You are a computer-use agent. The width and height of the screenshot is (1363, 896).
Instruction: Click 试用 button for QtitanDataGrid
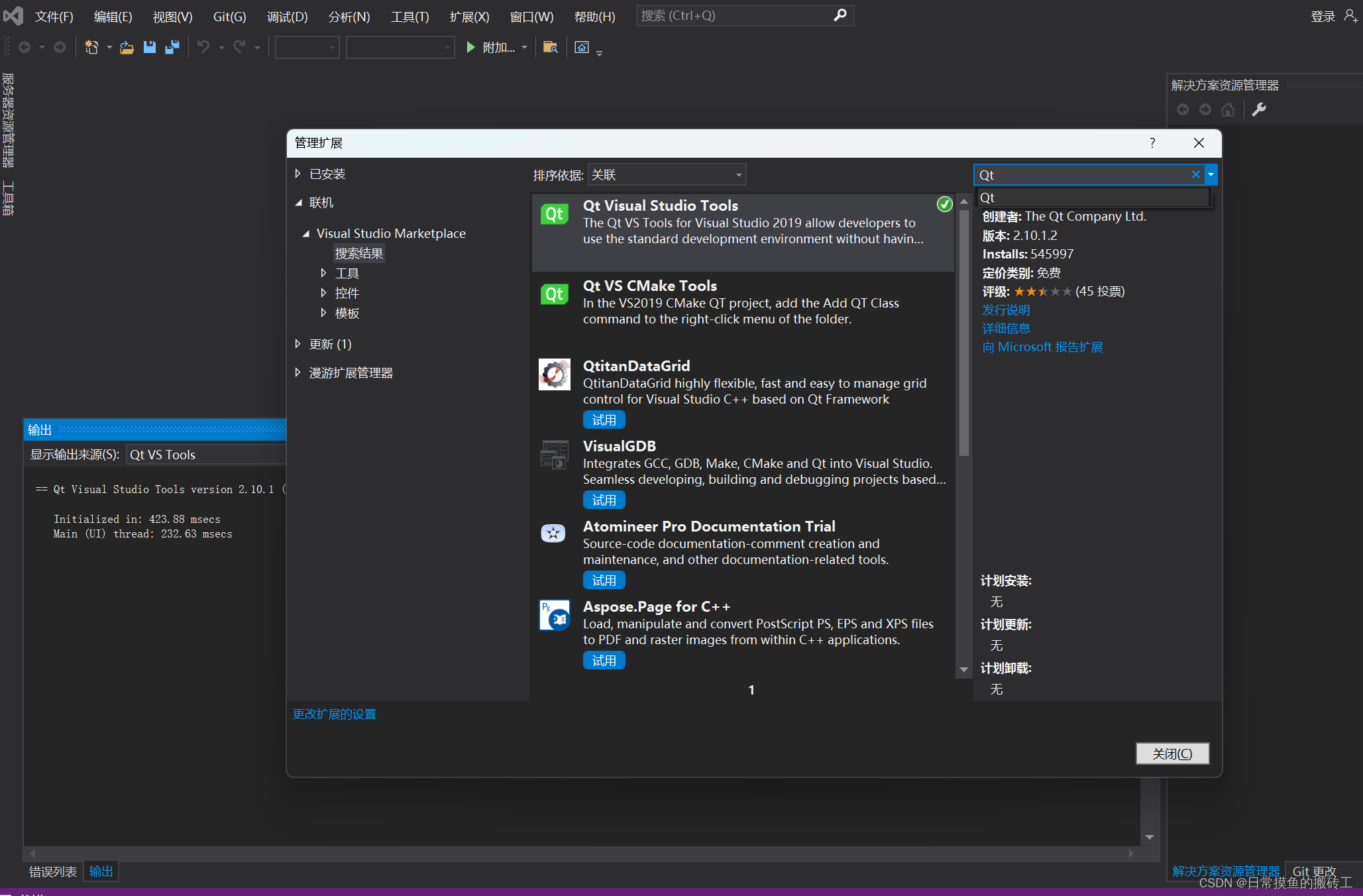tap(604, 420)
